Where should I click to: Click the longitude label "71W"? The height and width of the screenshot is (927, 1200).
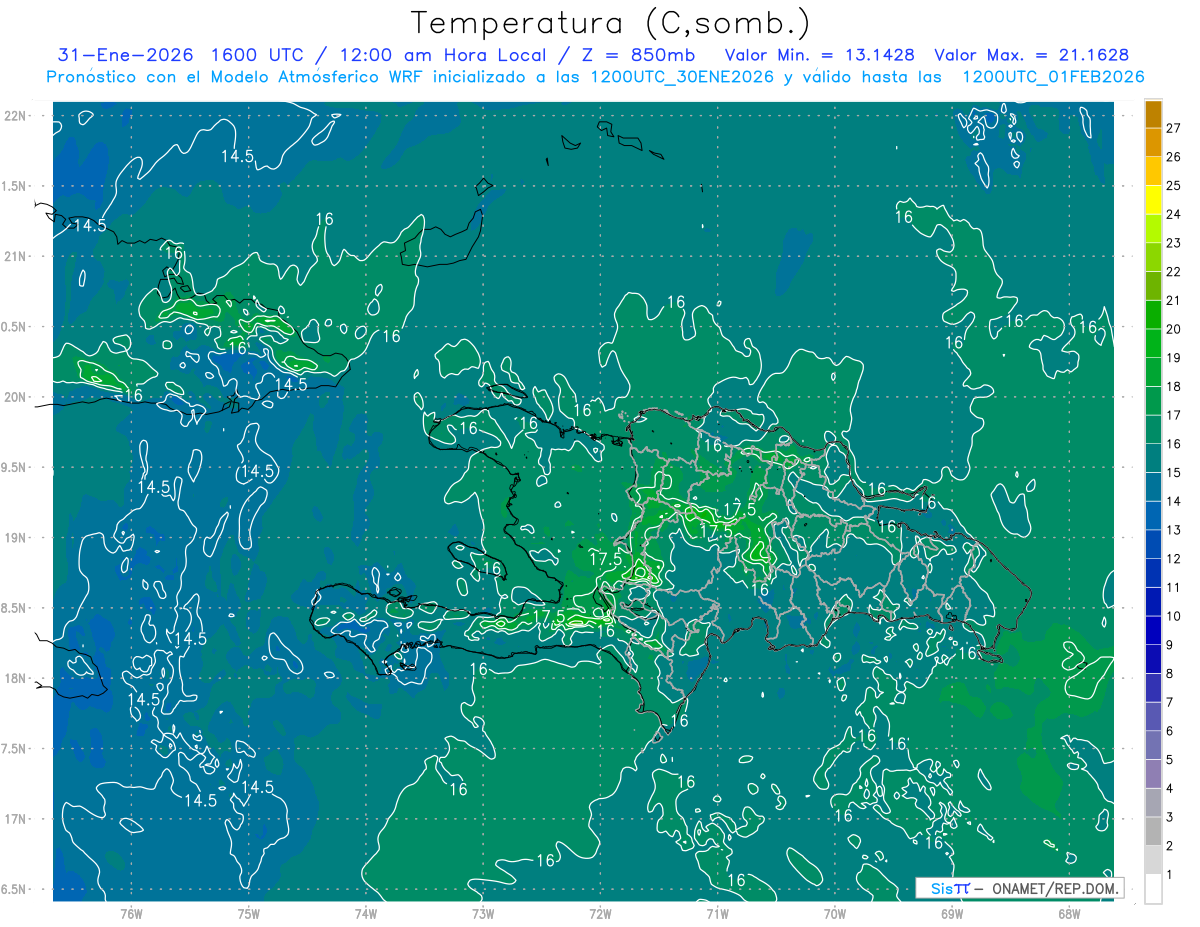[717, 914]
